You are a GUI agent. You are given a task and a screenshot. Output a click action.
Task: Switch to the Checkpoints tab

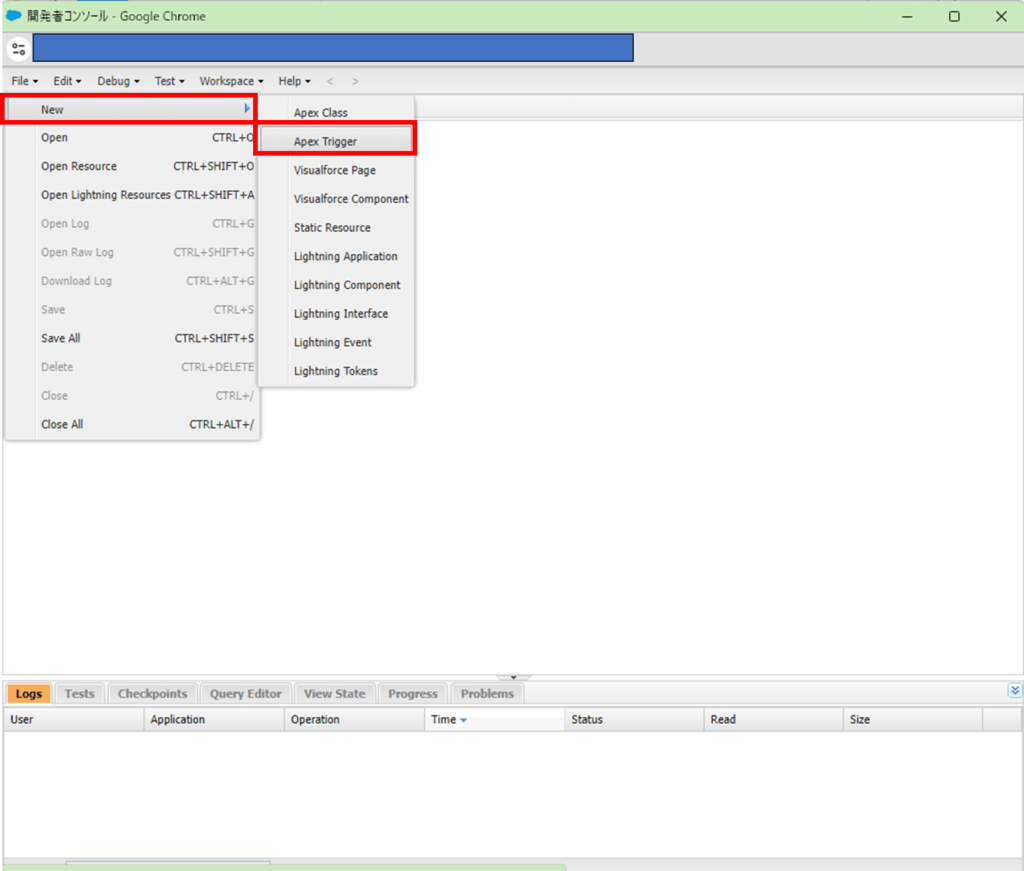pos(152,693)
